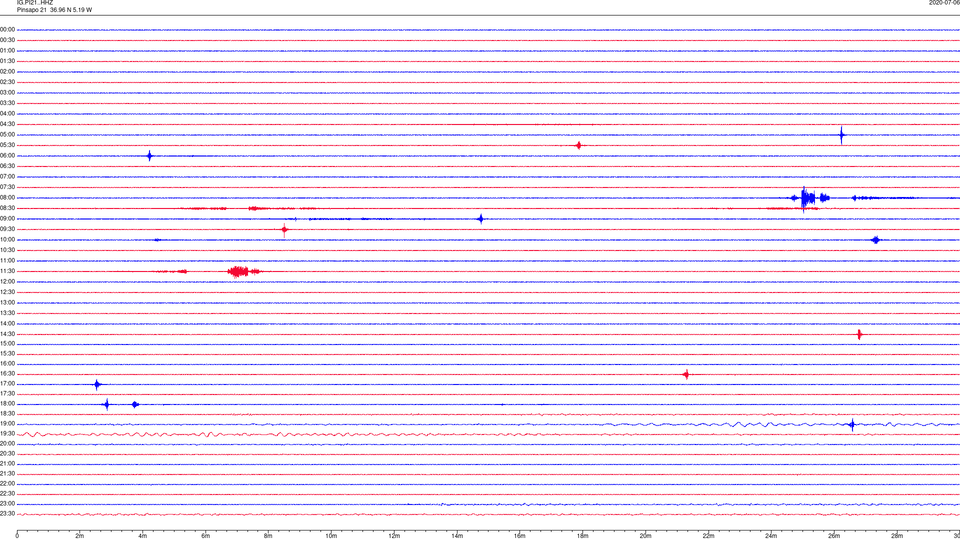Image resolution: width=960 pixels, height=540 pixels.
Task: Select the 06:30 time label
Action: [x=7, y=167]
